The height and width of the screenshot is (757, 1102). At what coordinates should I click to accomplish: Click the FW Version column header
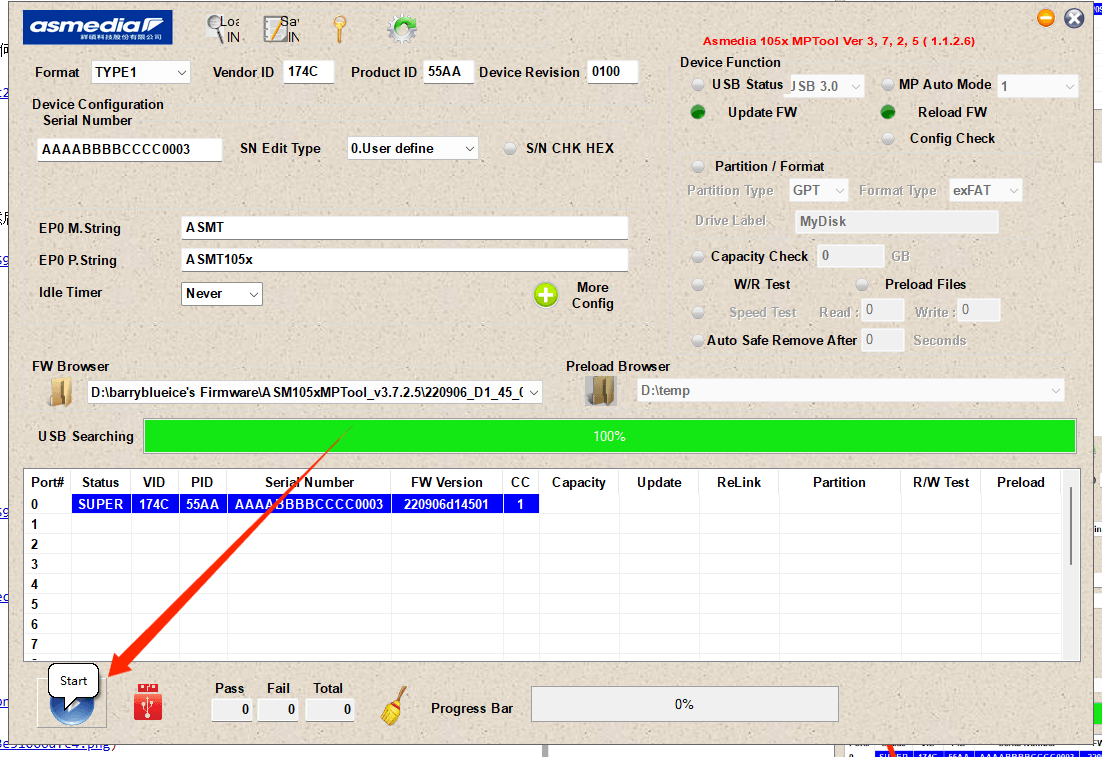point(447,482)
